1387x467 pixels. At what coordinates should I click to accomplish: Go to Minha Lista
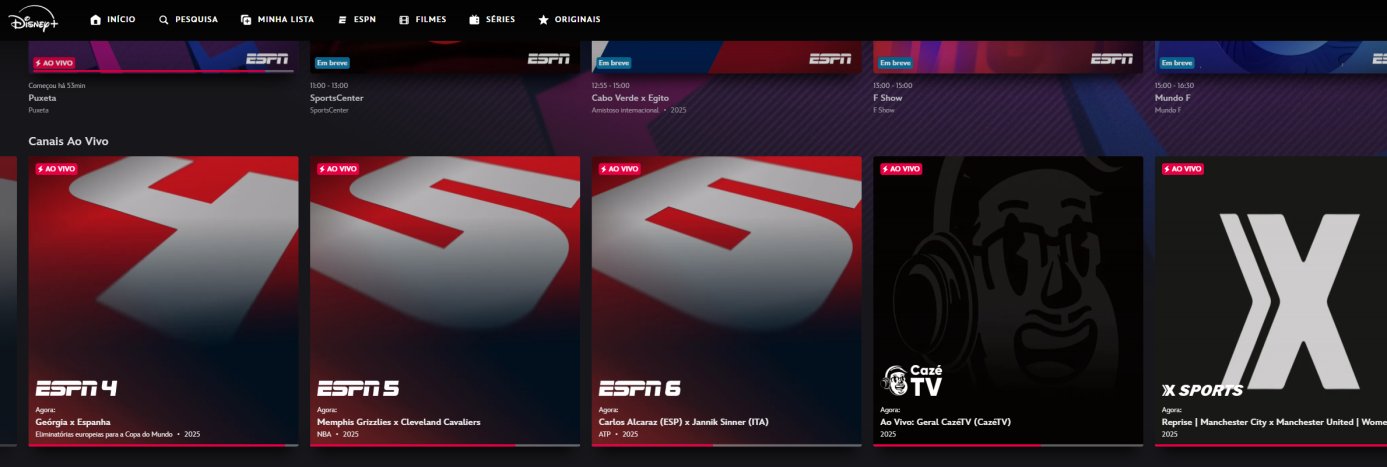[x=286, y=20]
